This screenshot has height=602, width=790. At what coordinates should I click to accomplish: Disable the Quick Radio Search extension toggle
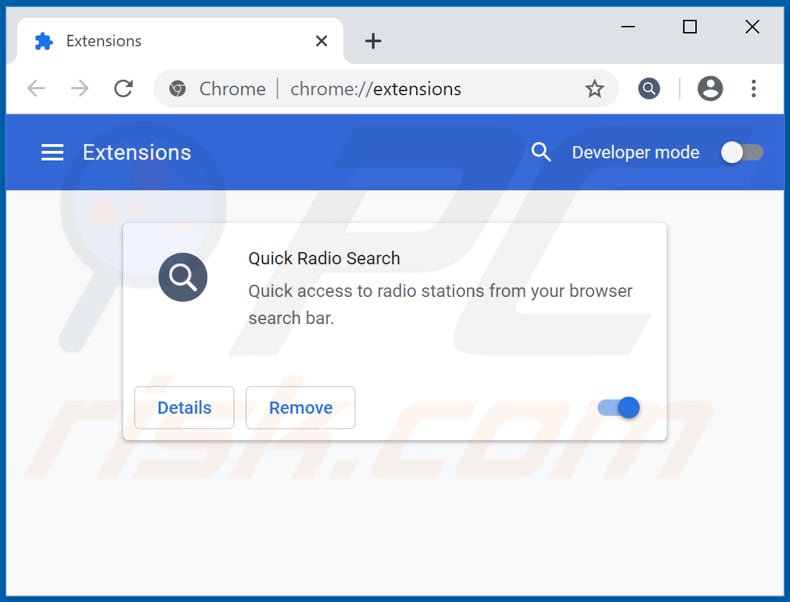click(x=619, y=408)
